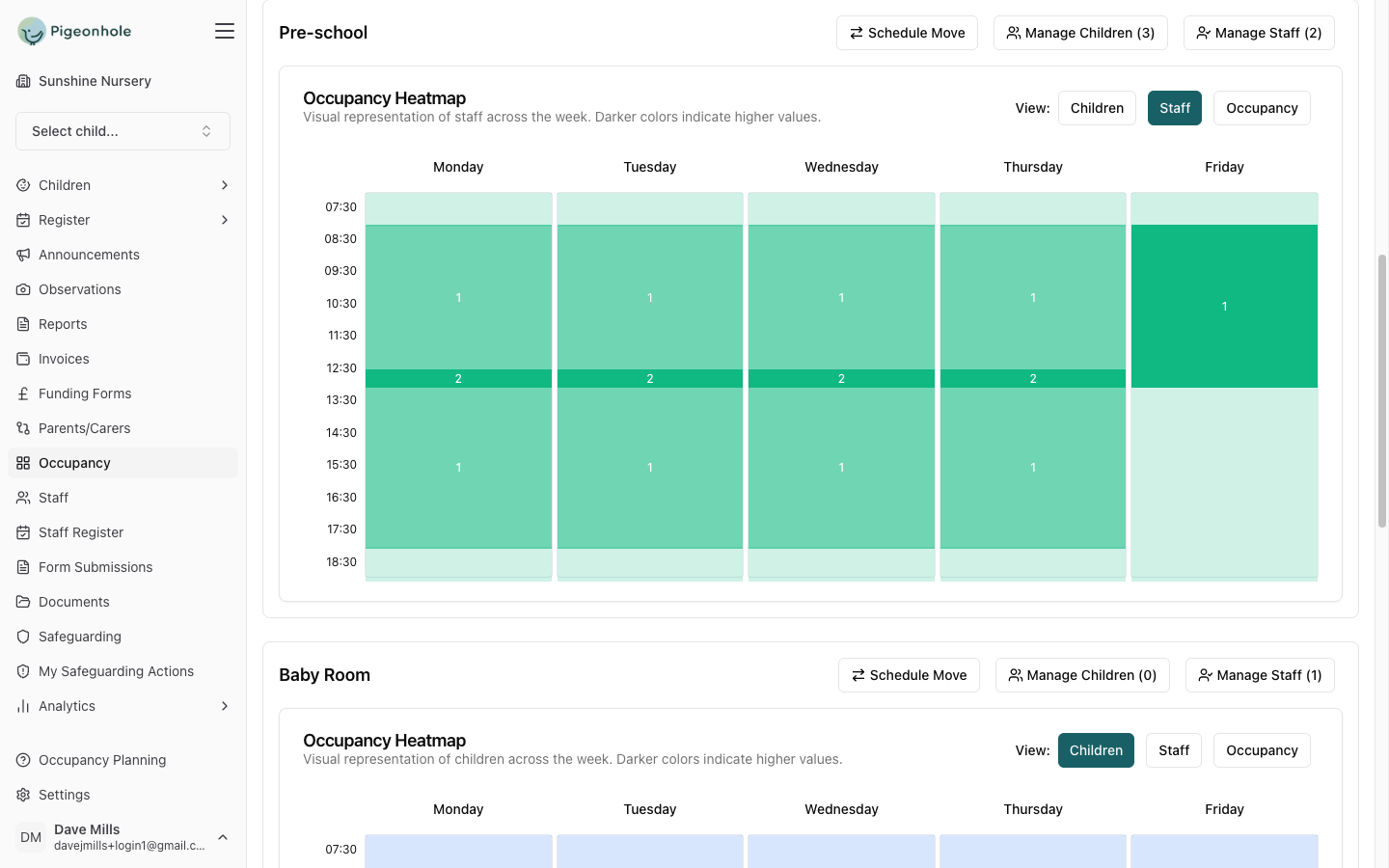Click Manage Staff (2) for Pre-school
Viewport: 1389px width, 868px height.
tap(1259, 33)
